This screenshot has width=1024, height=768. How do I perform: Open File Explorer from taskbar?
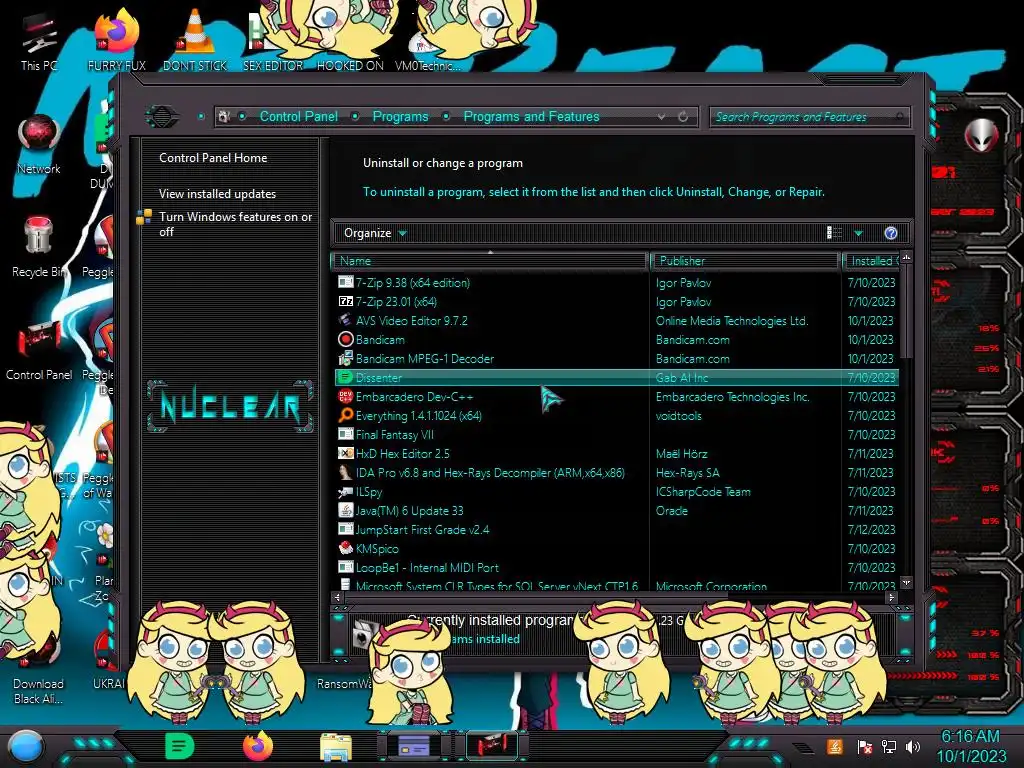click(336, 746)
